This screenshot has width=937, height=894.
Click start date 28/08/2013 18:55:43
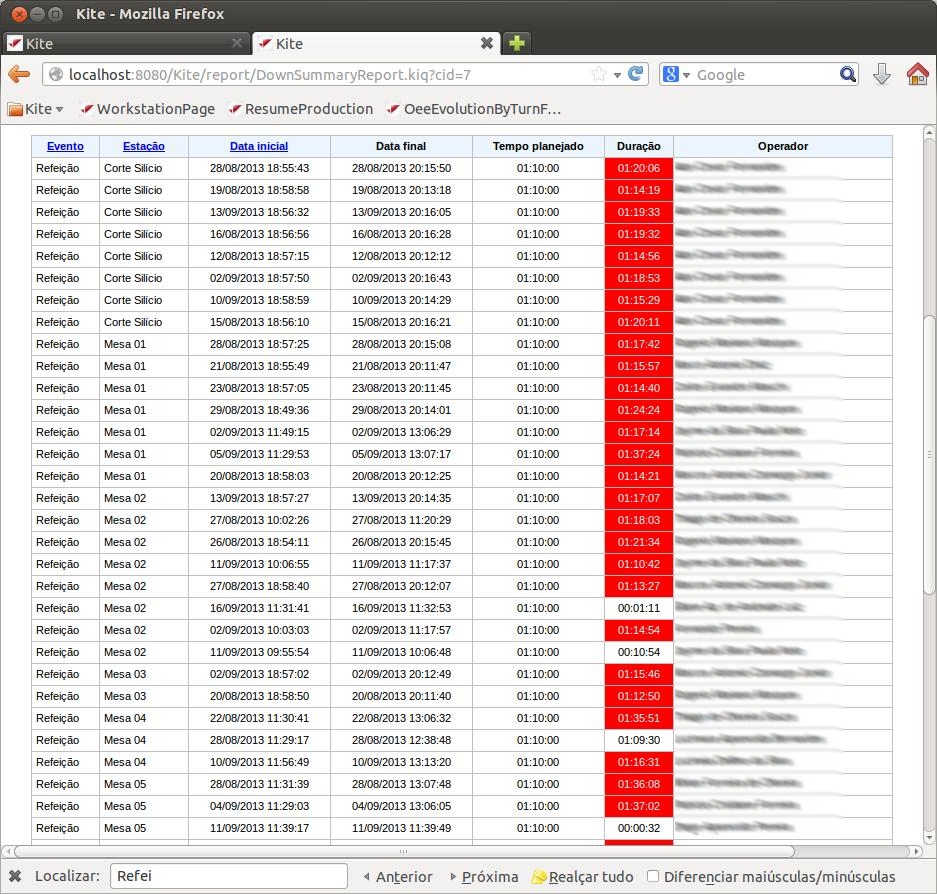259,169
